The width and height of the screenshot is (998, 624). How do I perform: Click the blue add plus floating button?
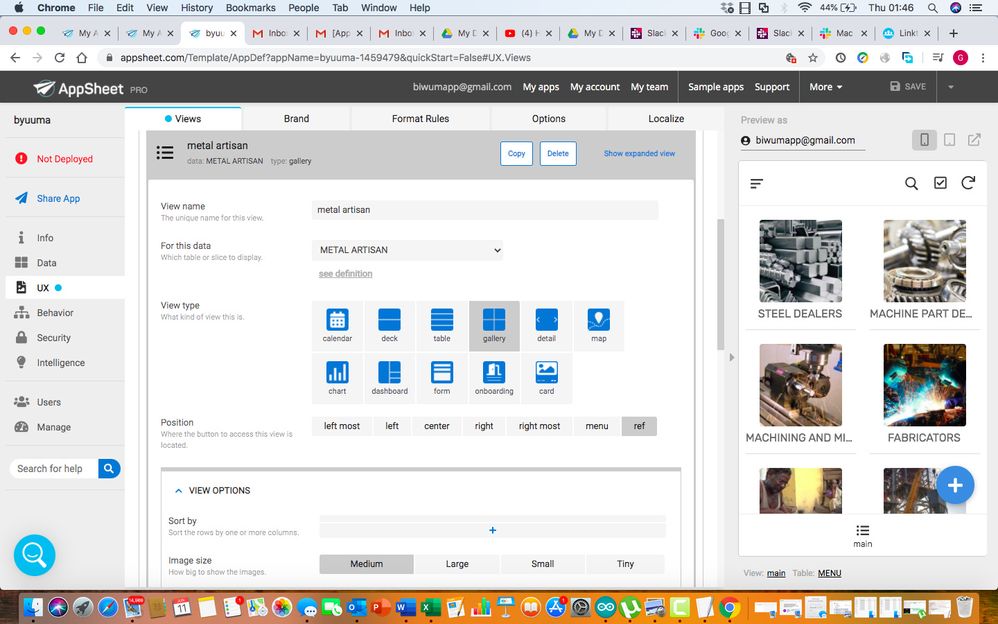click(x=955, y=485)
